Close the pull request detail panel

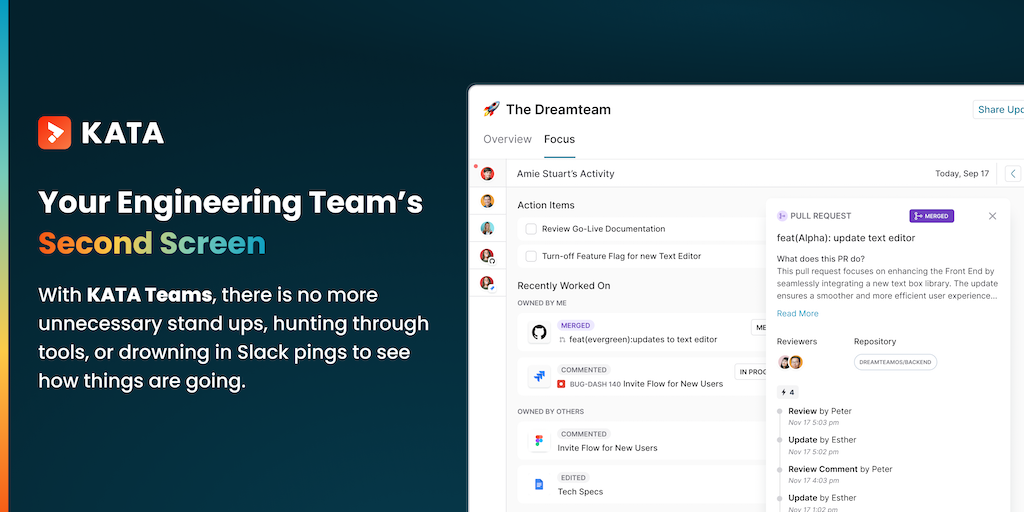pos(993,216)
